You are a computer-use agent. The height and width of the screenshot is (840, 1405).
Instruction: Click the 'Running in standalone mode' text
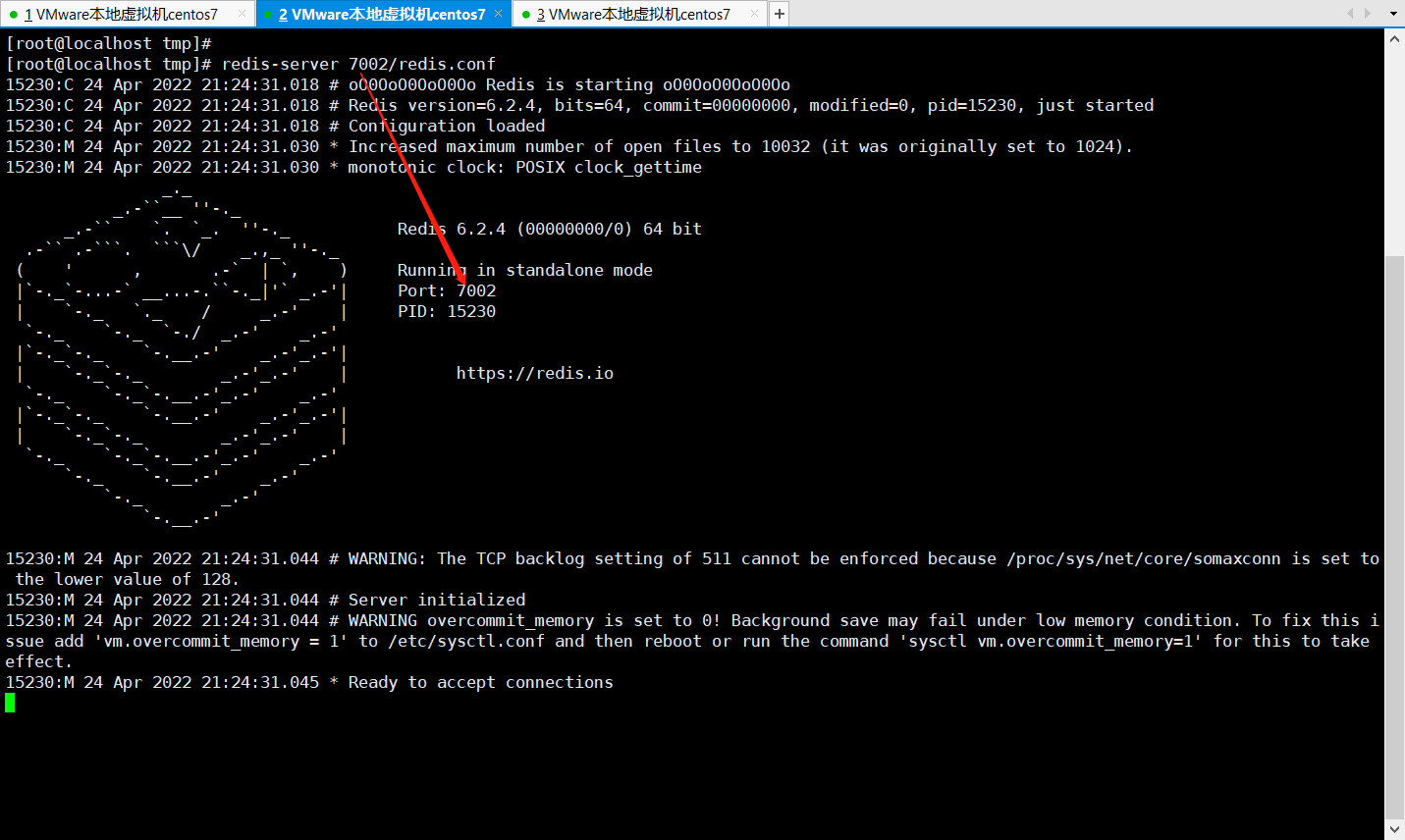[525, 270]
